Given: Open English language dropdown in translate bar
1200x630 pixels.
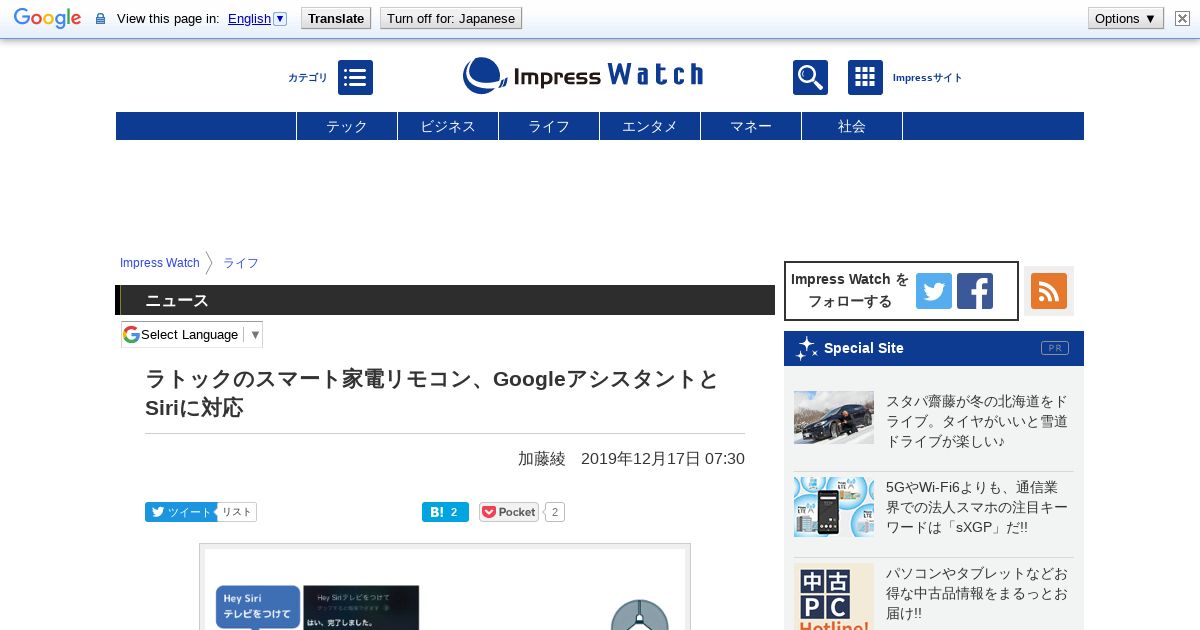Looking at the screenshot, I should [x=257, y=18].
